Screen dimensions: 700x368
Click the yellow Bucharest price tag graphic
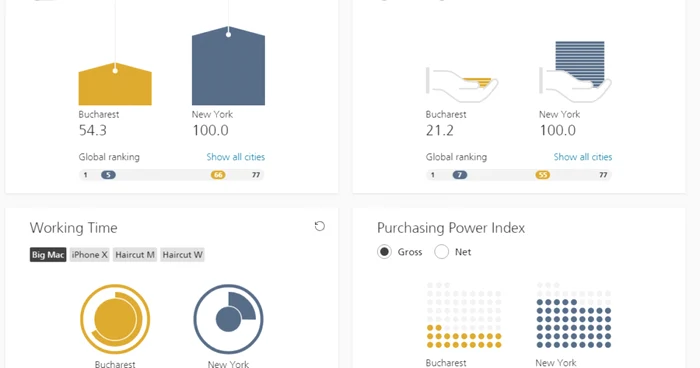115,84
